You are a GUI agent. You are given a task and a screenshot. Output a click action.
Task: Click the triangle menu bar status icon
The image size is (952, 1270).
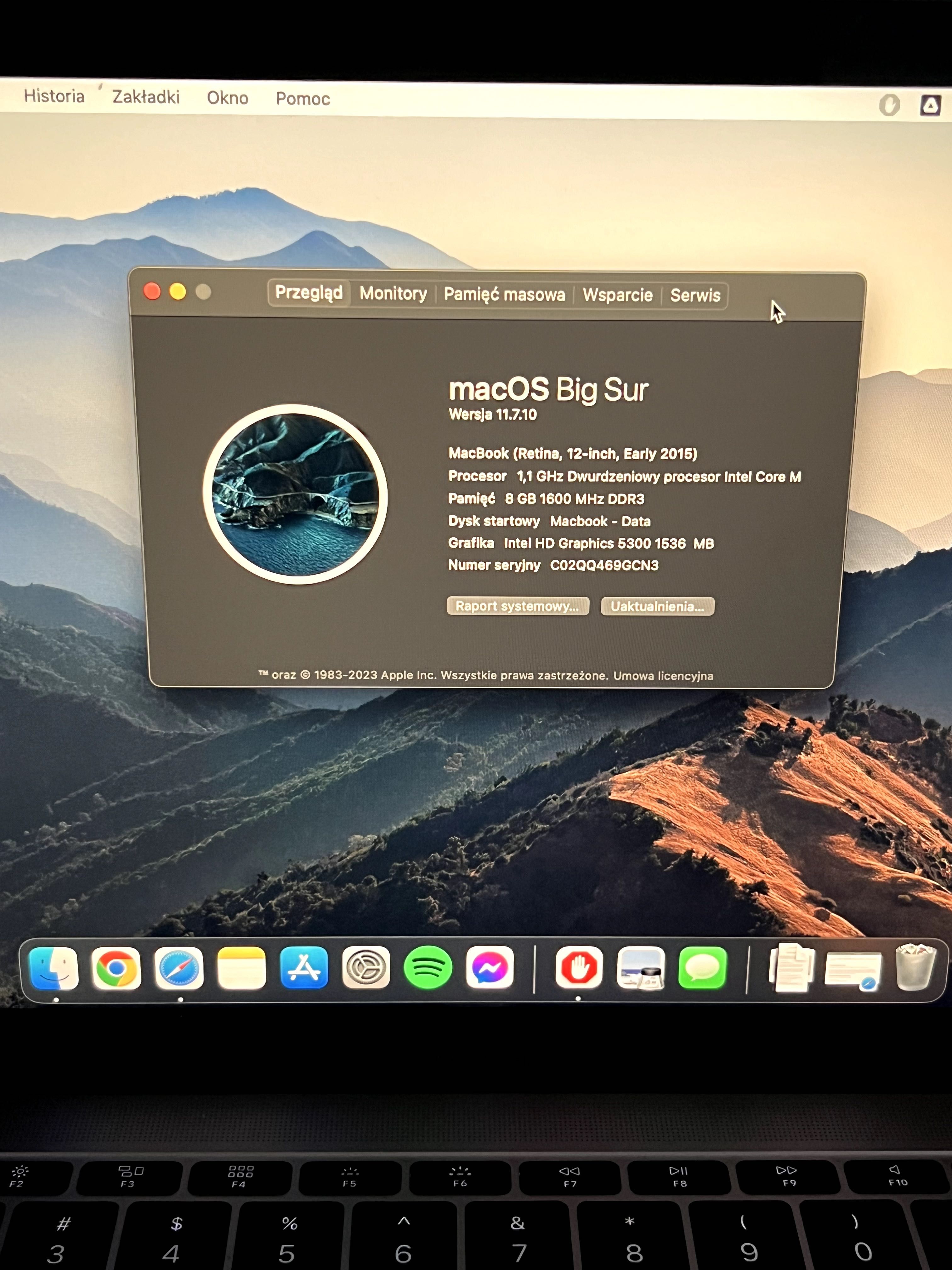coord(930,106)
